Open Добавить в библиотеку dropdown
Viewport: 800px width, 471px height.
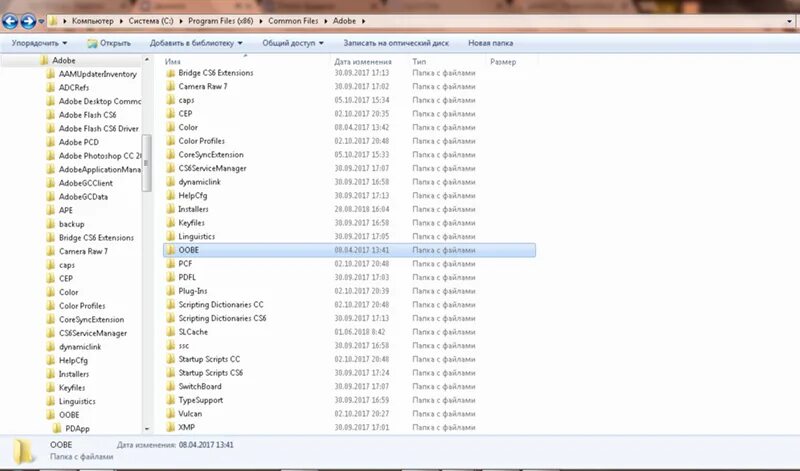point(196,43)
